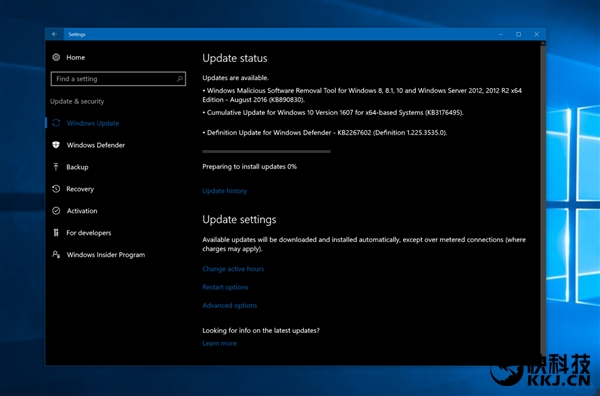
Task: Switch to Activation page
Action: coord(82,211)
